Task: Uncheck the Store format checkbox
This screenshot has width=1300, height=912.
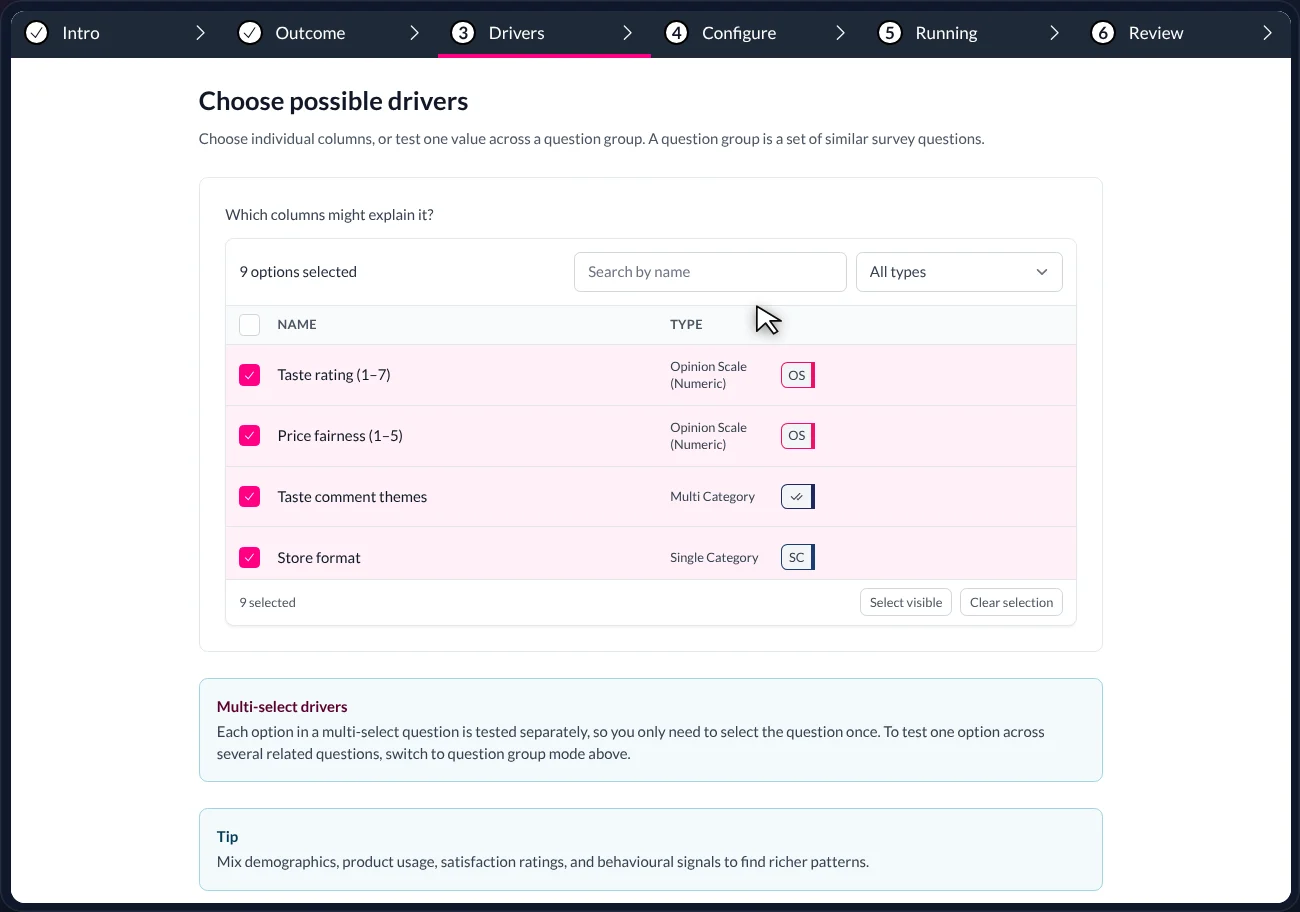Action: [x=250, y=558]
